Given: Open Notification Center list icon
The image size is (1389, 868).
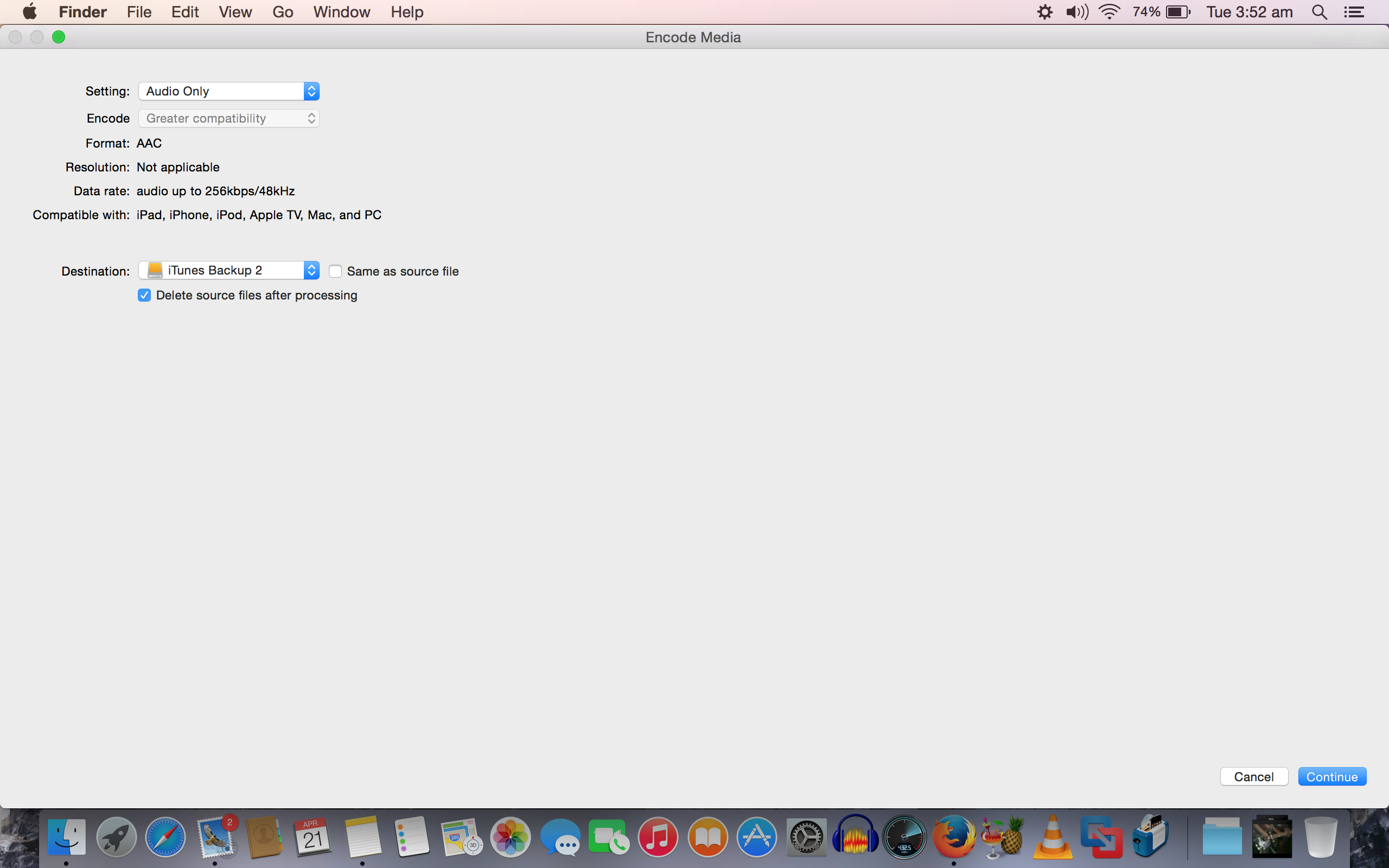Looking at the screenshot, I should click(x=1355, y=12).
